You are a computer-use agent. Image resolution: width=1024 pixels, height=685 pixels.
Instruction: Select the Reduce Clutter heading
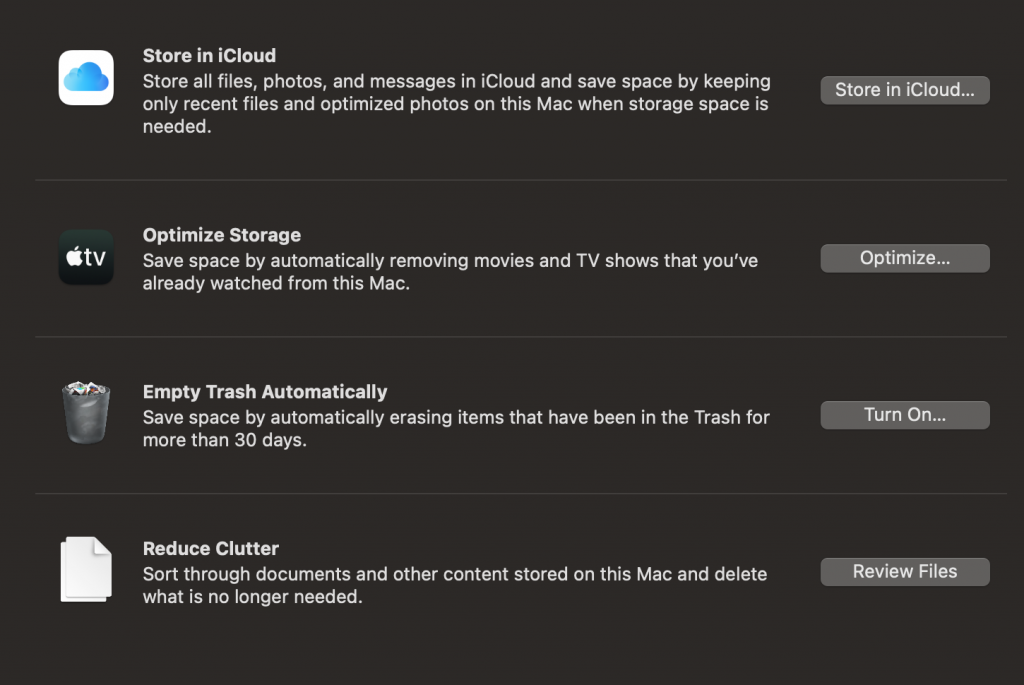pyautogui.click(x=210, y=549)
